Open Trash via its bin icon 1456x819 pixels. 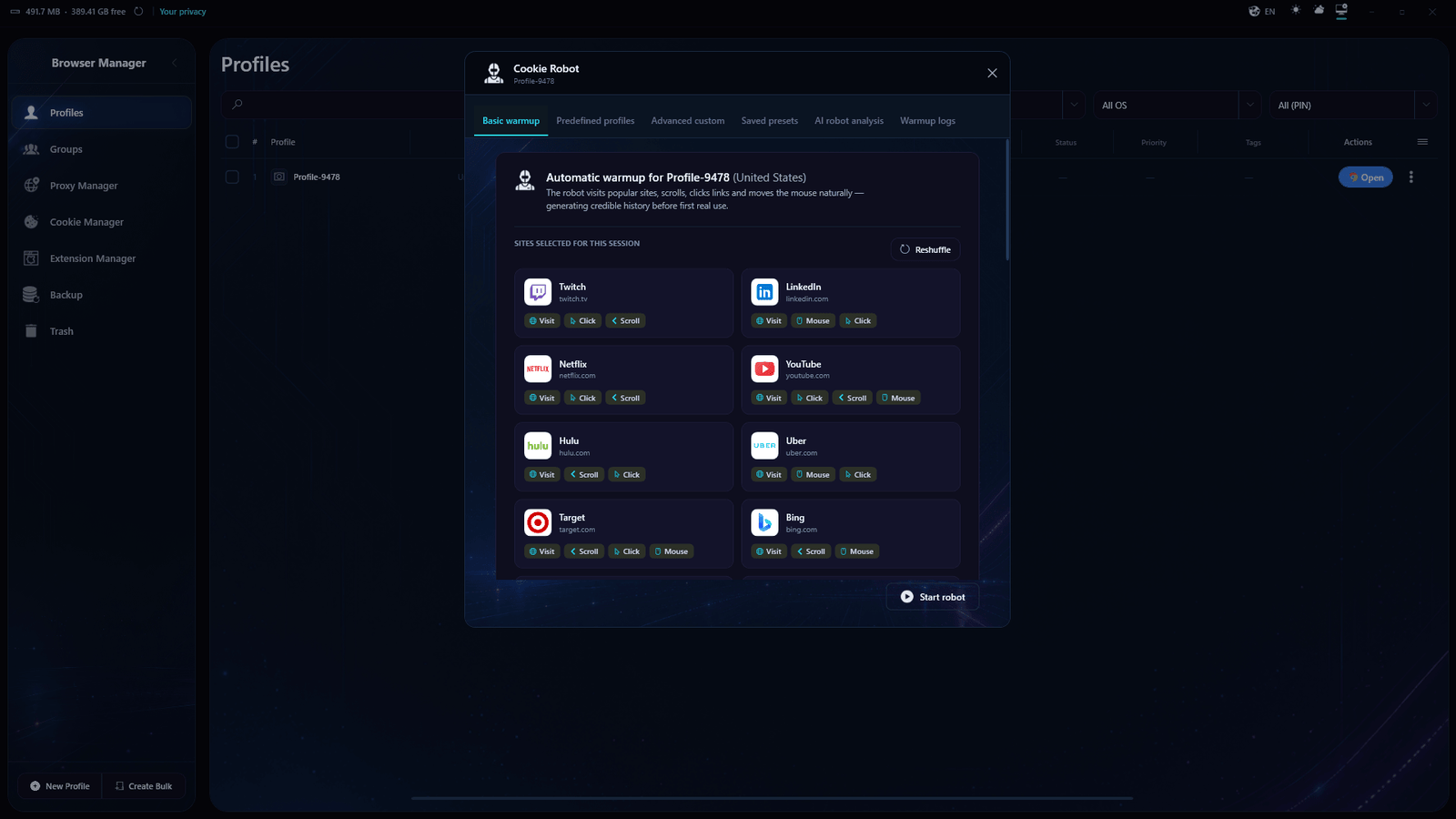(31, 331)
